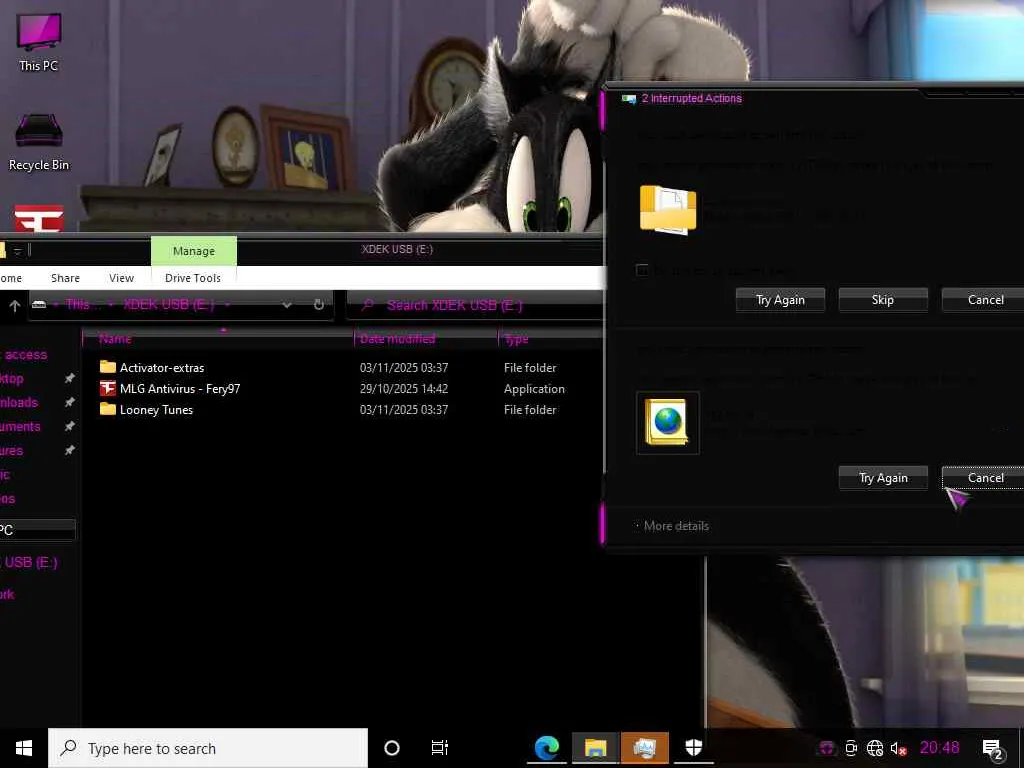The height and width of the screenshot is (768, 1024).
Task: Click the MLG Antivirus application icon
Action: (x=108, y=389)
